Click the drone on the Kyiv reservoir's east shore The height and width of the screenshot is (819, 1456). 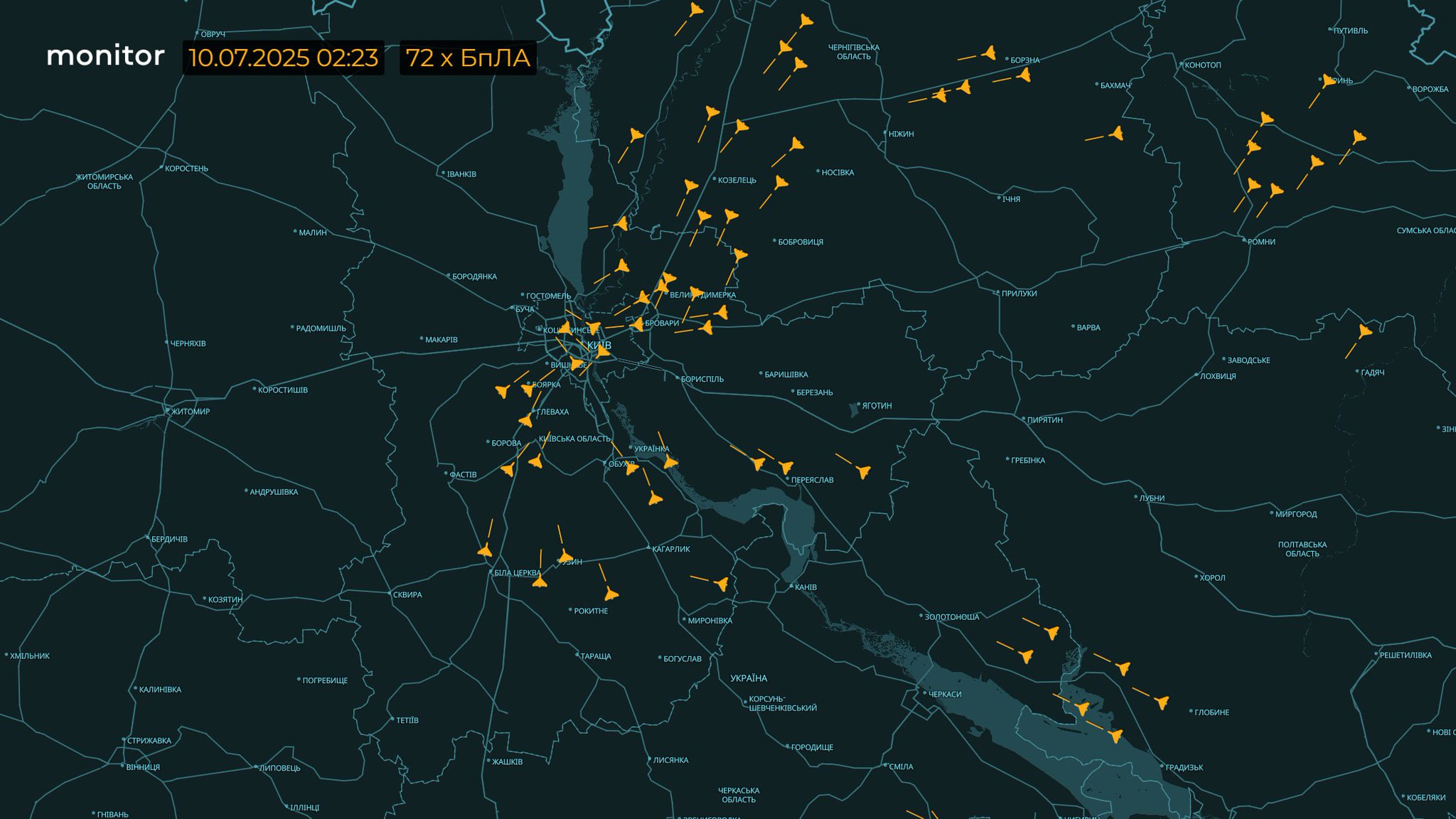coord(621,224)
